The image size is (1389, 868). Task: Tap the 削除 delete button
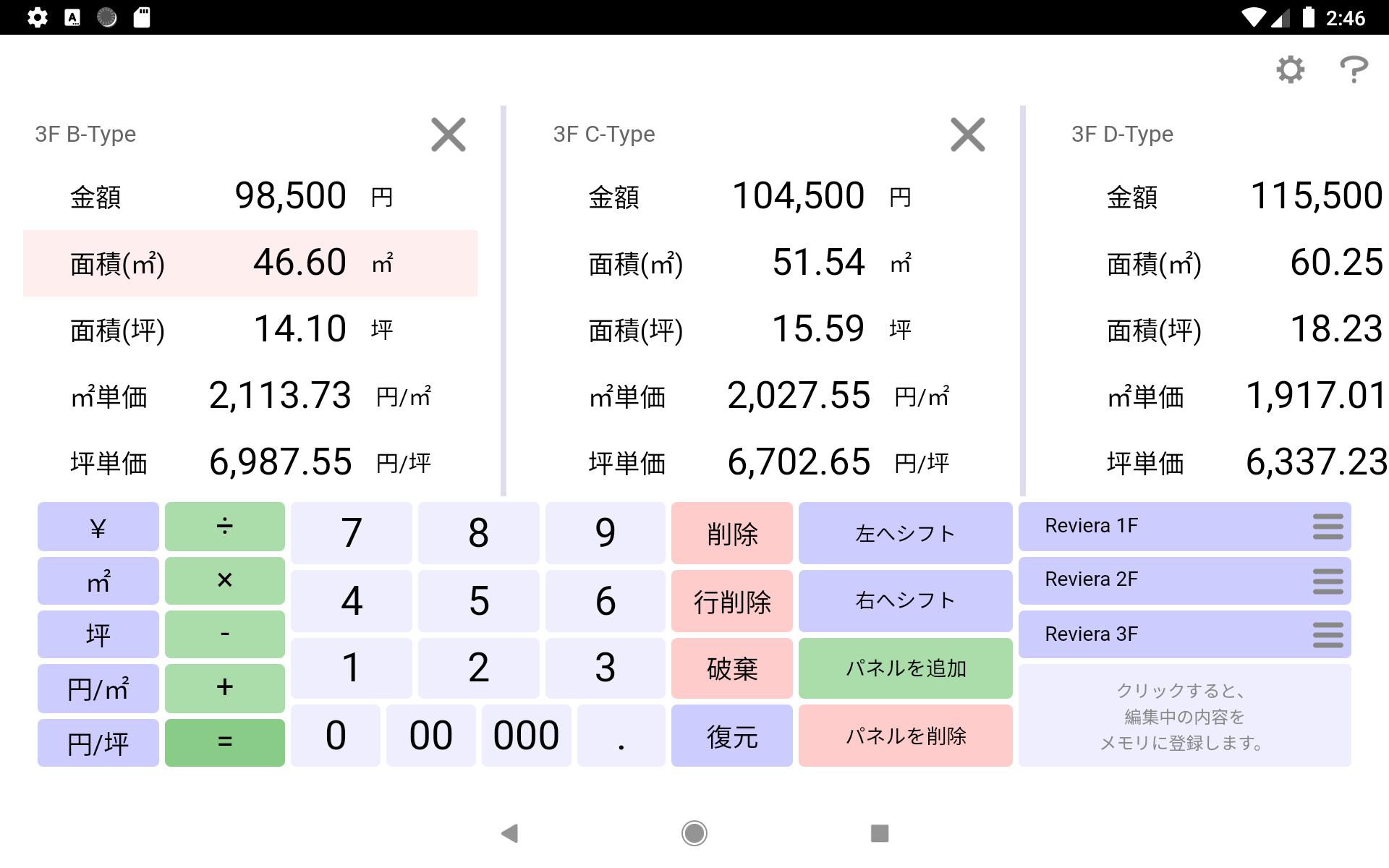point(732,533)
